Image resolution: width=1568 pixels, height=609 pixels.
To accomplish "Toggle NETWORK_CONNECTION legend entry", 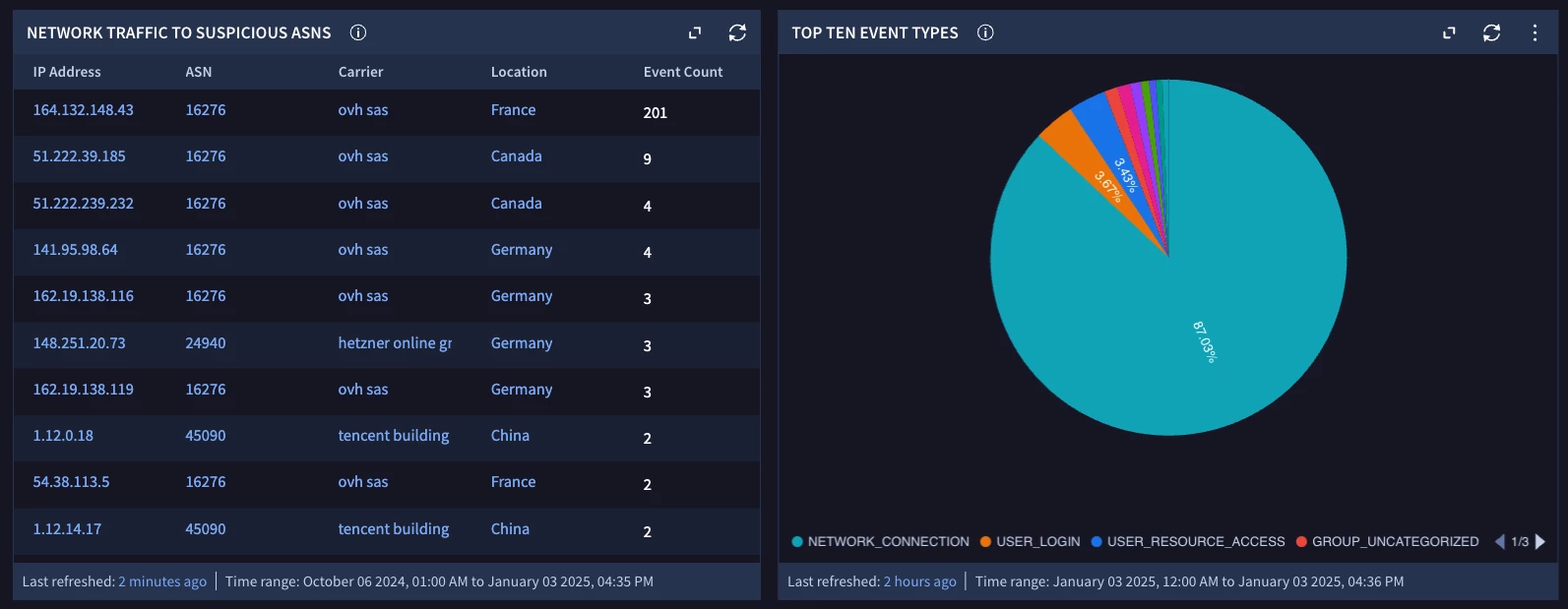I will coord(881,541).
